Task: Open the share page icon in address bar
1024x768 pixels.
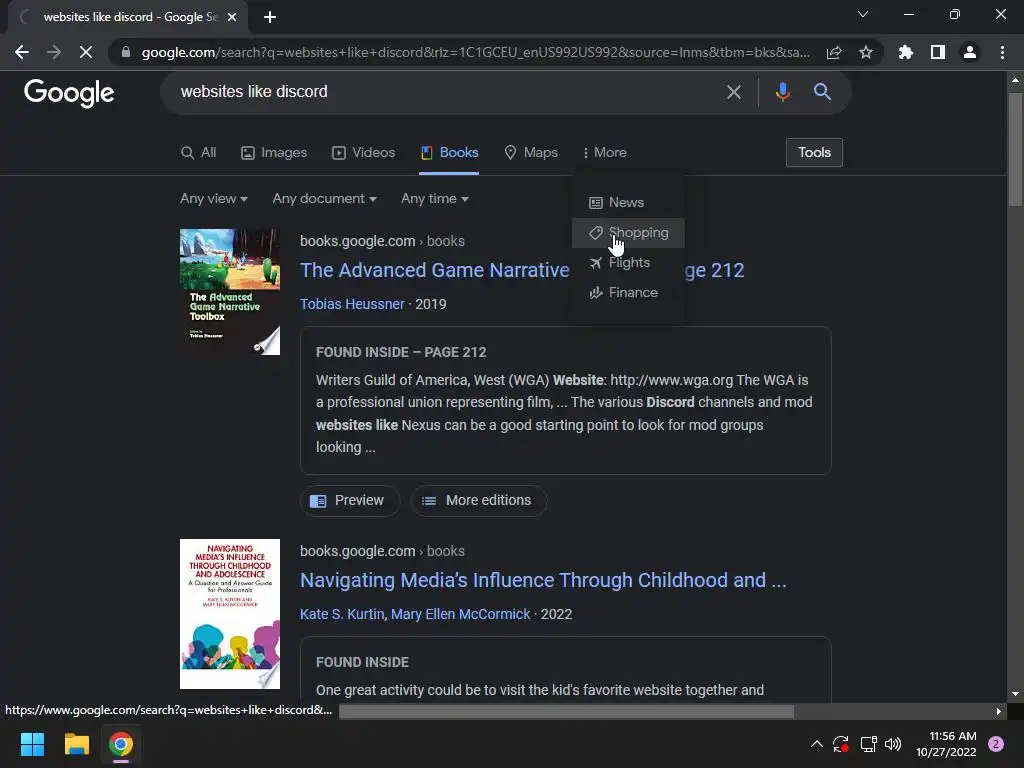Action: [834, 53]
